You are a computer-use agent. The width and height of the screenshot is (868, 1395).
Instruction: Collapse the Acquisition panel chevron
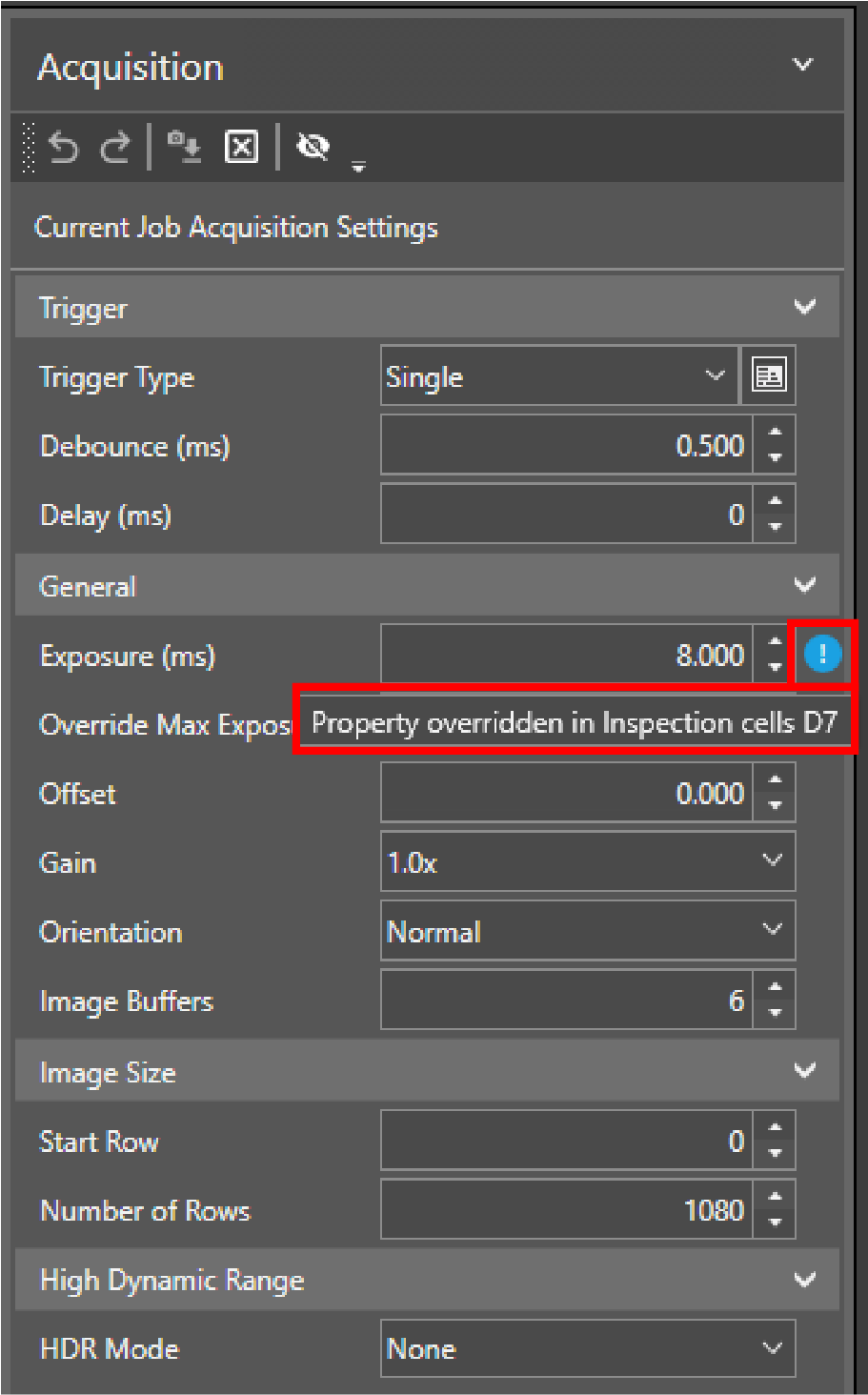tap(801, 64)
